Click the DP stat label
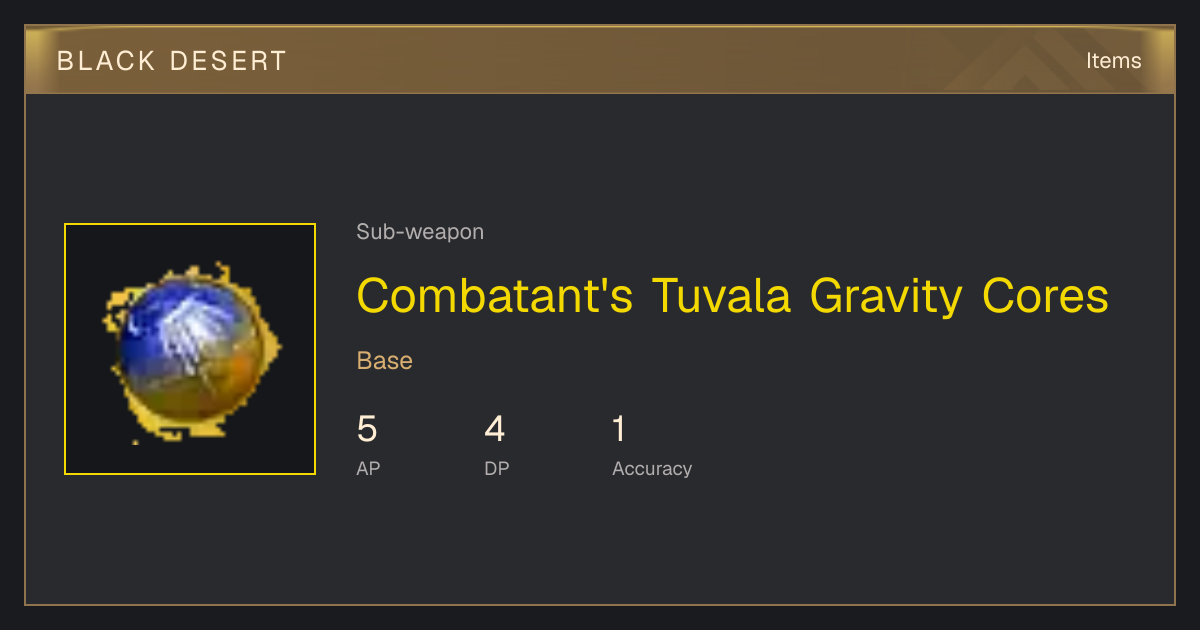Image resolution: width=1200 pixels, height=630 pixels. (497, 468)
